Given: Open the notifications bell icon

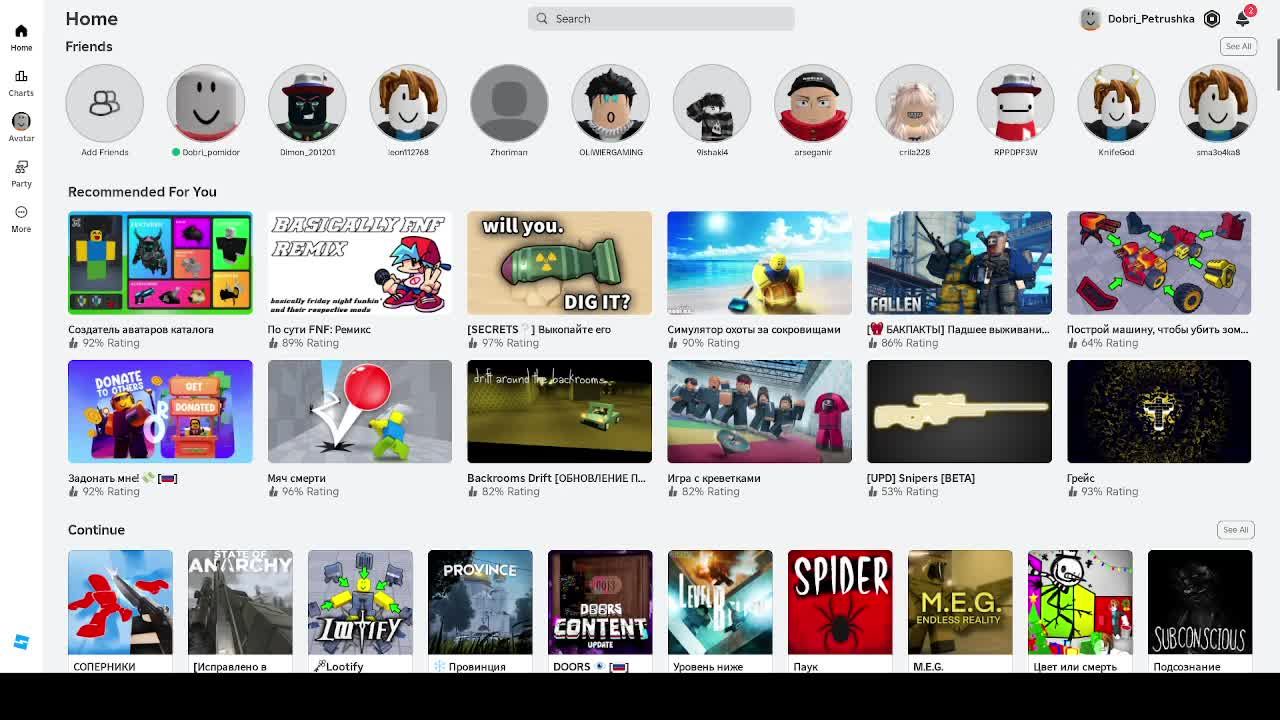Looking at the screenshot, I should point(1242,19).
